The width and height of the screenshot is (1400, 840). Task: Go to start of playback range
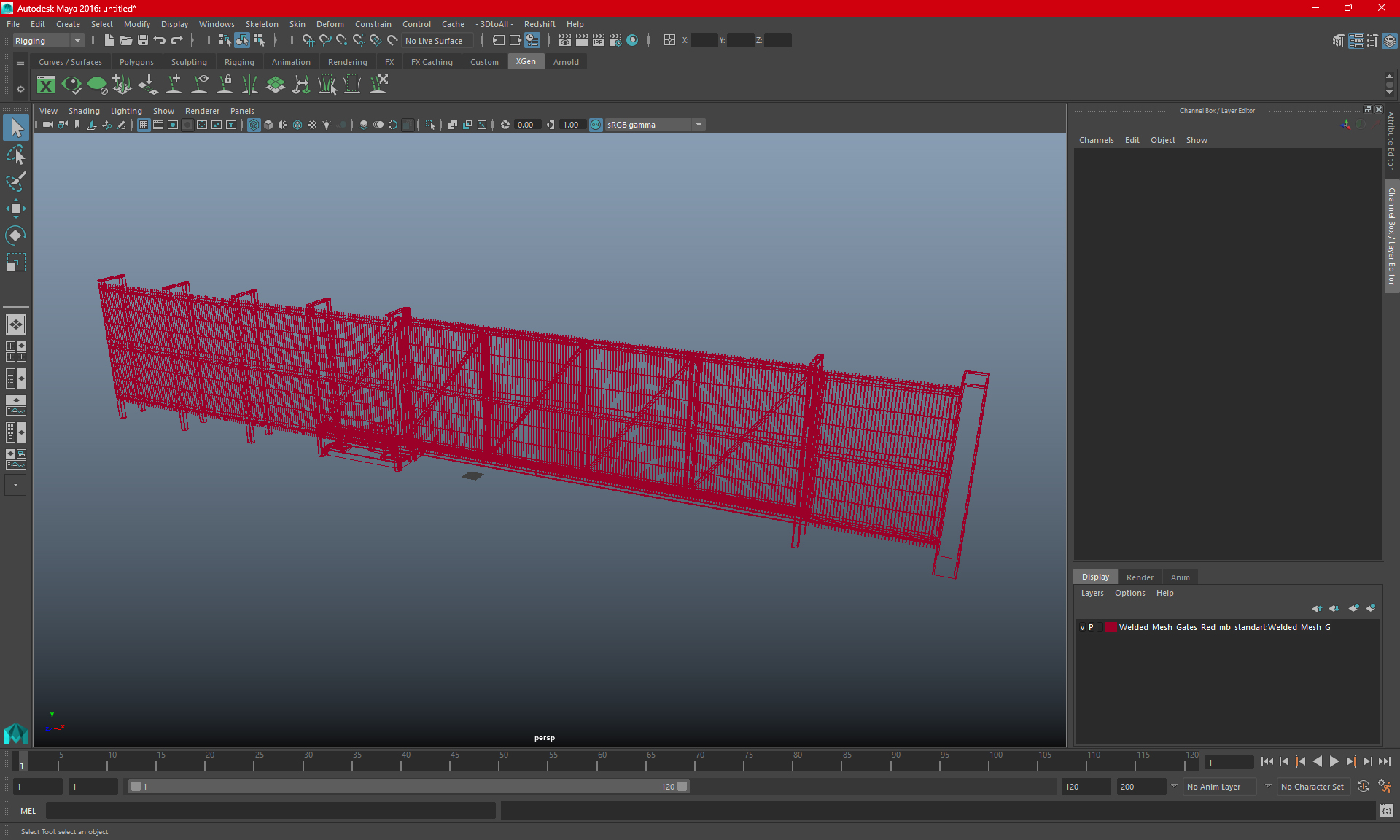[x=1267, y=761]
